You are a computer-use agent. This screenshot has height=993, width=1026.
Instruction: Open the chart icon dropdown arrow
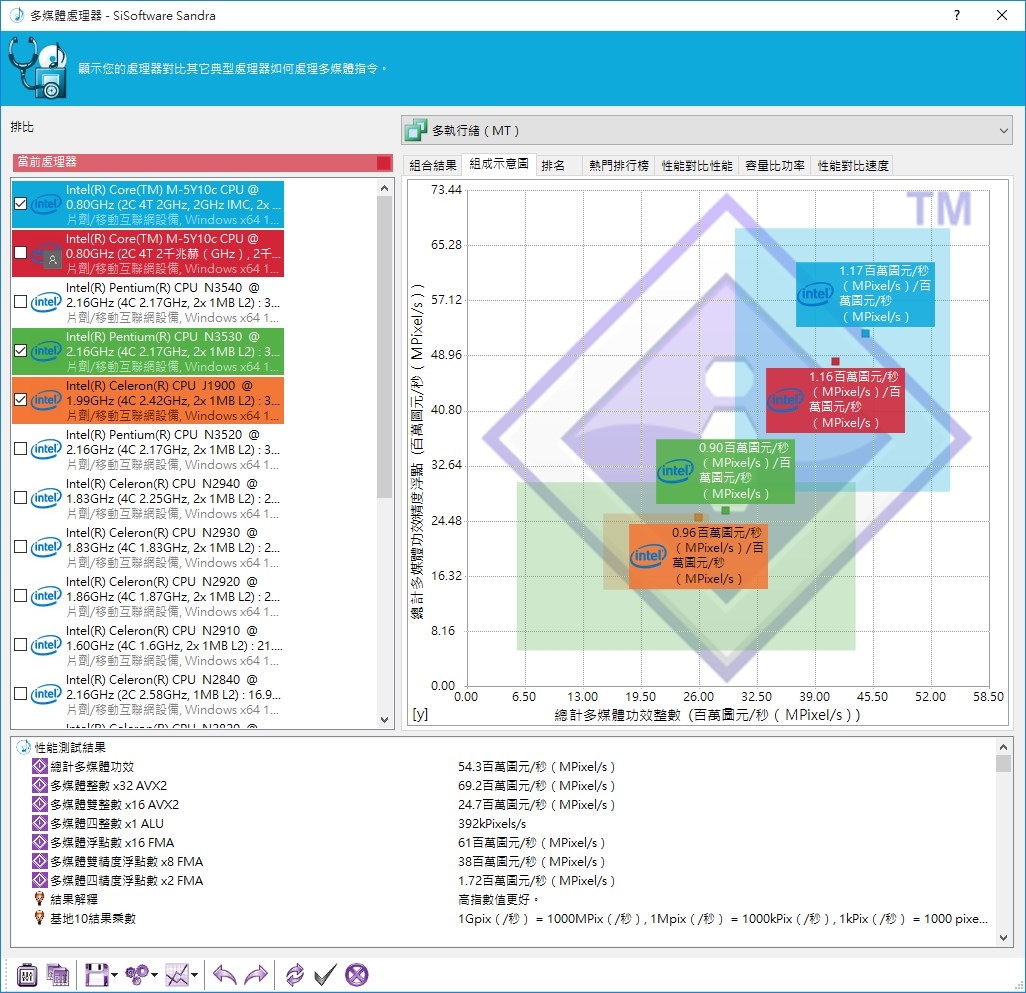[195, 975]
